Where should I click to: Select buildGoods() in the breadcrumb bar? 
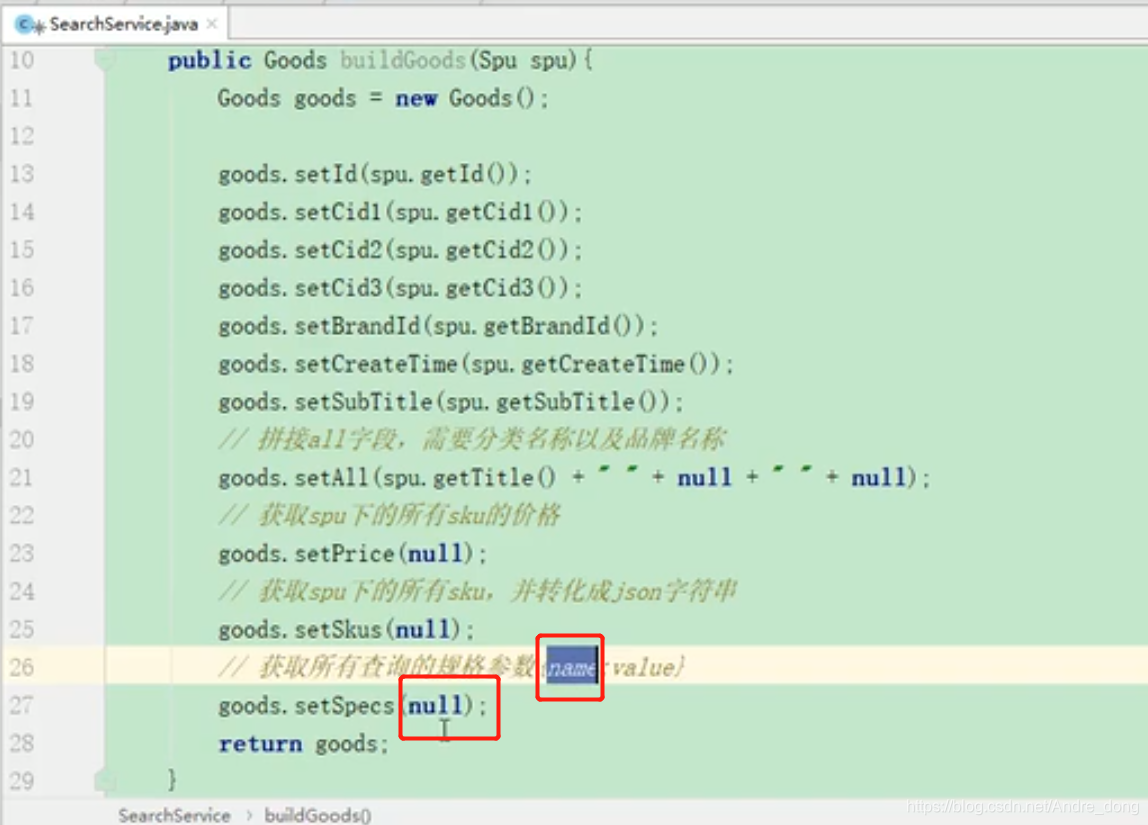318,815
